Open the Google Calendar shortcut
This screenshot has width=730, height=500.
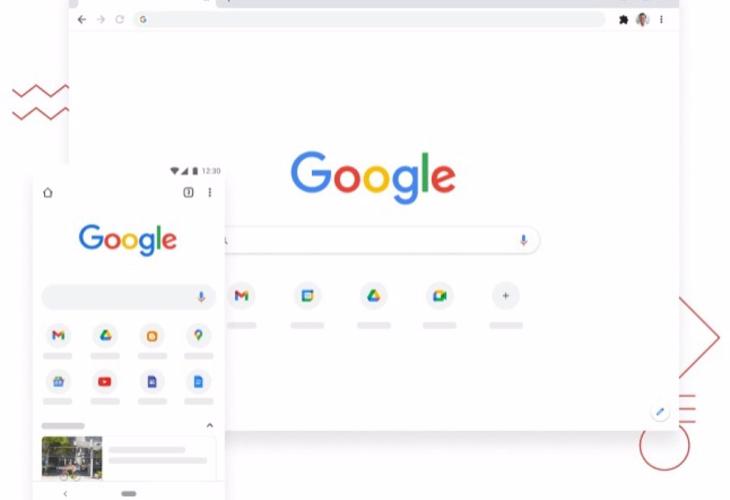click(307, 296)
